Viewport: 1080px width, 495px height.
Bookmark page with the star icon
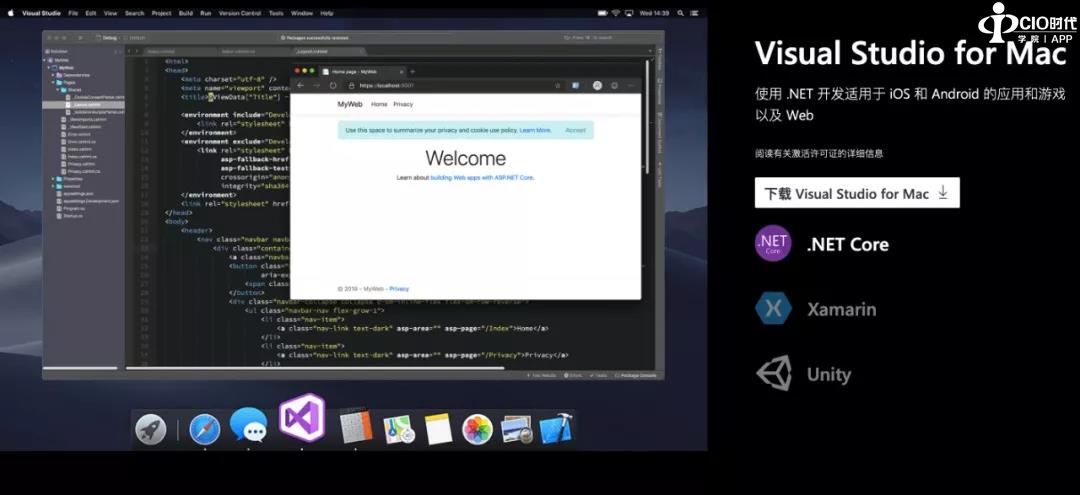[557, 86]
